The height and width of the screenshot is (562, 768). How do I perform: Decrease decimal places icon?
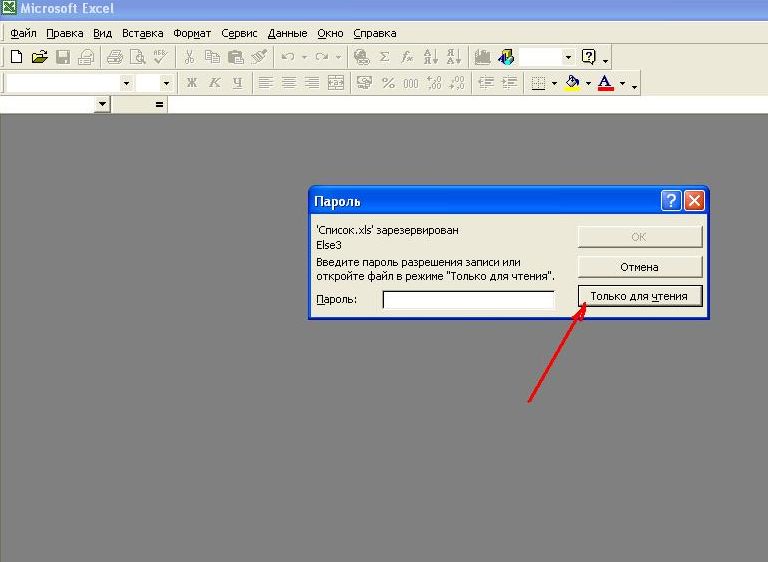[457, 83]
